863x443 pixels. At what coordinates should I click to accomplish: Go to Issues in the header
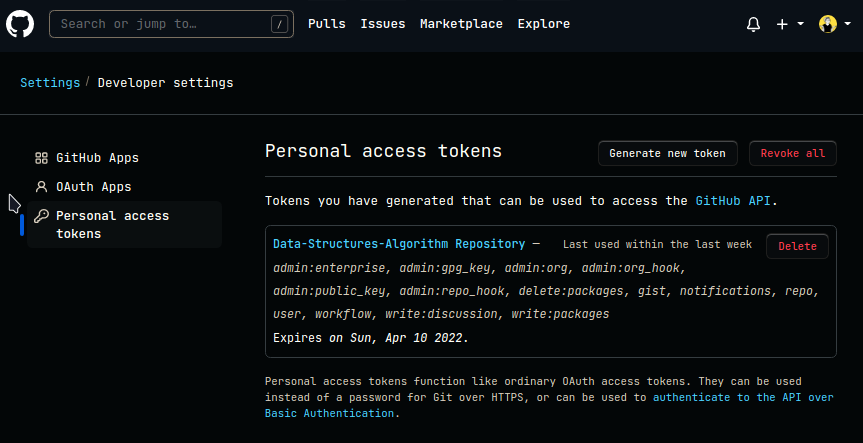(x=383, y=24)
